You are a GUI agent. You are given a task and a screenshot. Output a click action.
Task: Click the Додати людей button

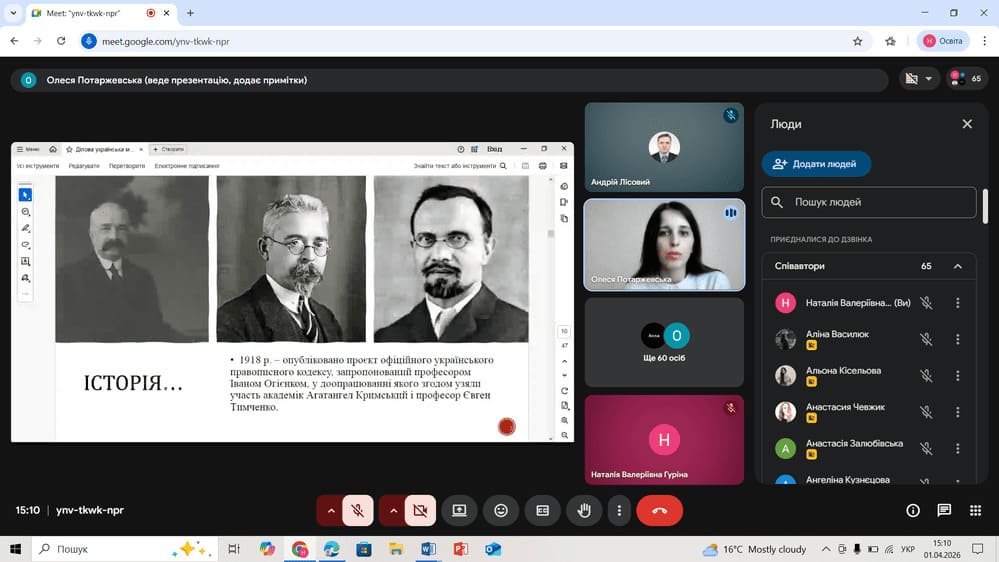click(x=816, y=164)
